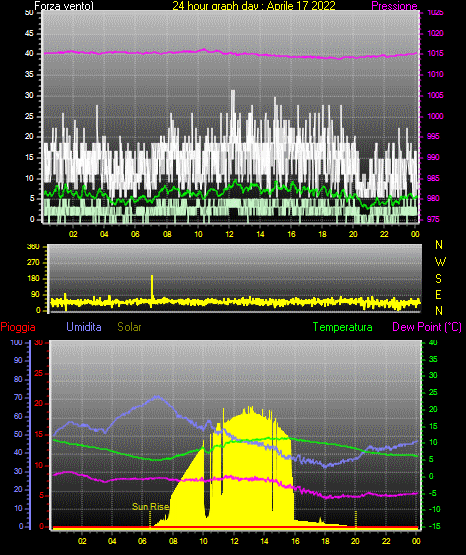Click the graph title 'Aprile 17 2022'
466x555 pixels.
pos(301,6)
